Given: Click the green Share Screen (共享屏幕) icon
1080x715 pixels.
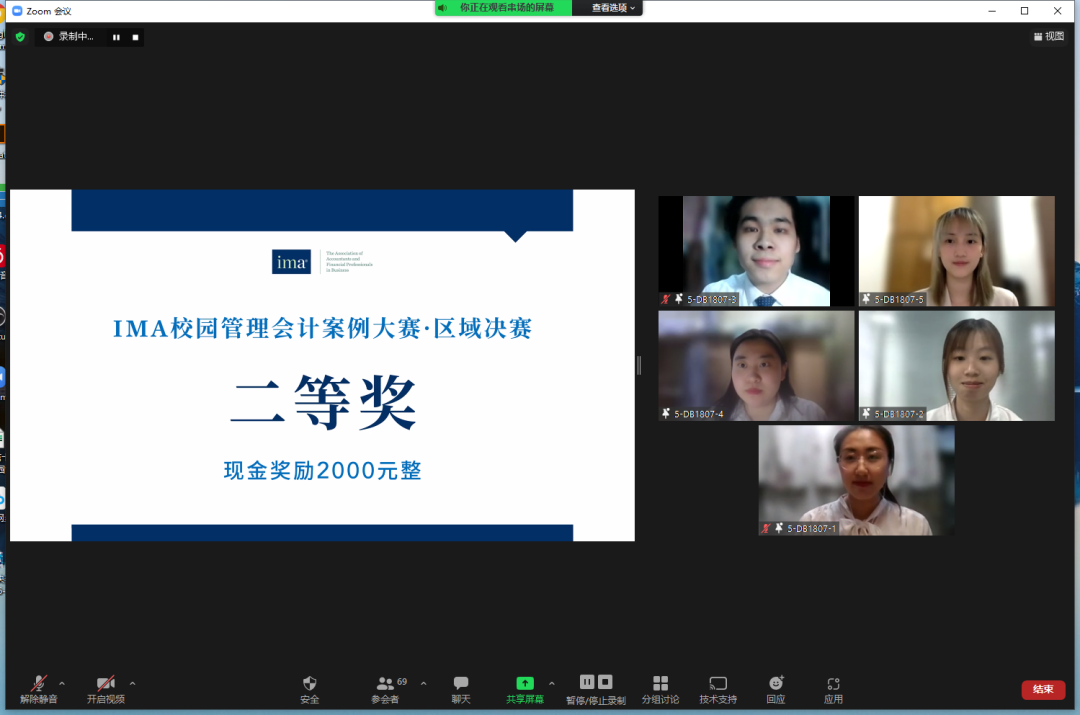Looking at the screenshot, I should (x=525, y=683).
